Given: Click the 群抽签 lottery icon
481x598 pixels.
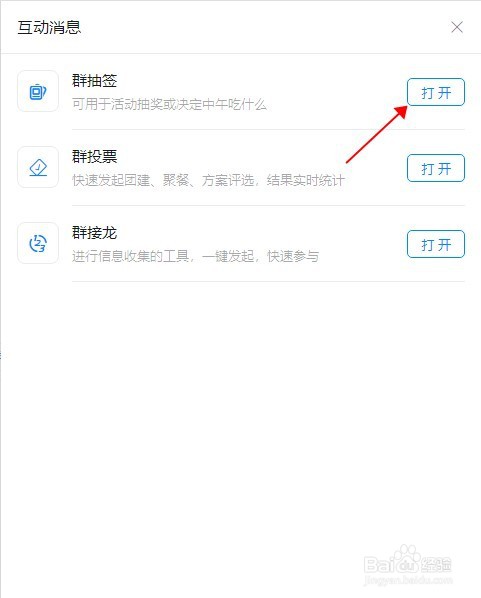Looking at the screenshot, I should pos(38,91).
